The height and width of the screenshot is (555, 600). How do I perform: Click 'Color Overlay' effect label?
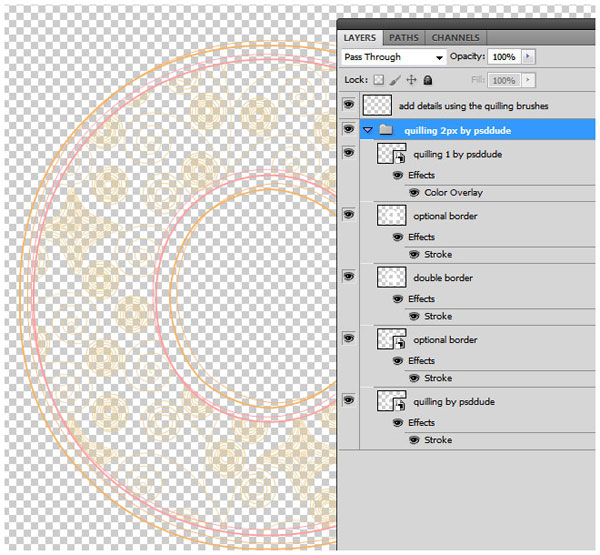click(453, 193)
